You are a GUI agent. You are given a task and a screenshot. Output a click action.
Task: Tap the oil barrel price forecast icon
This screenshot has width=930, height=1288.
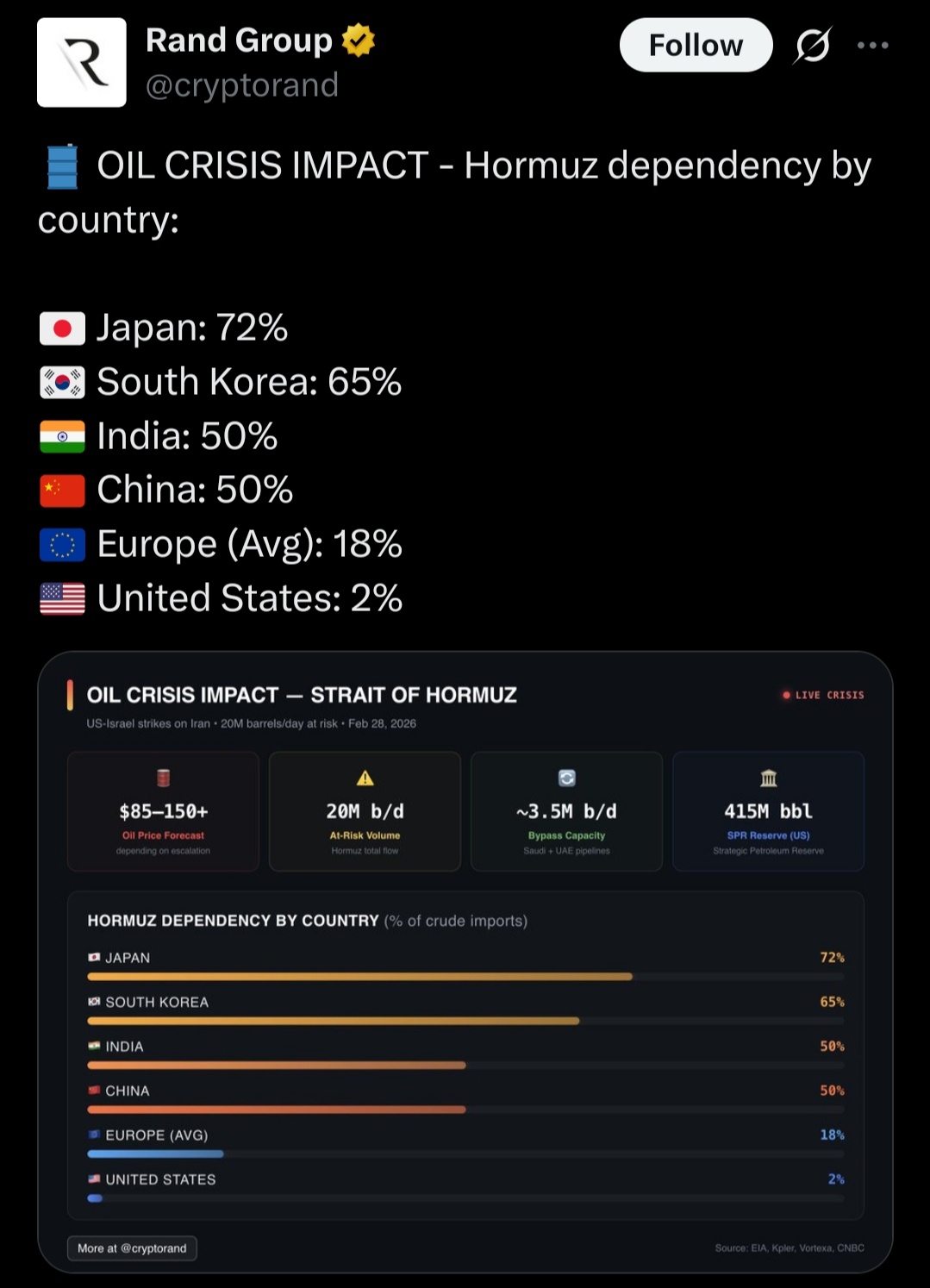(163, 778)
